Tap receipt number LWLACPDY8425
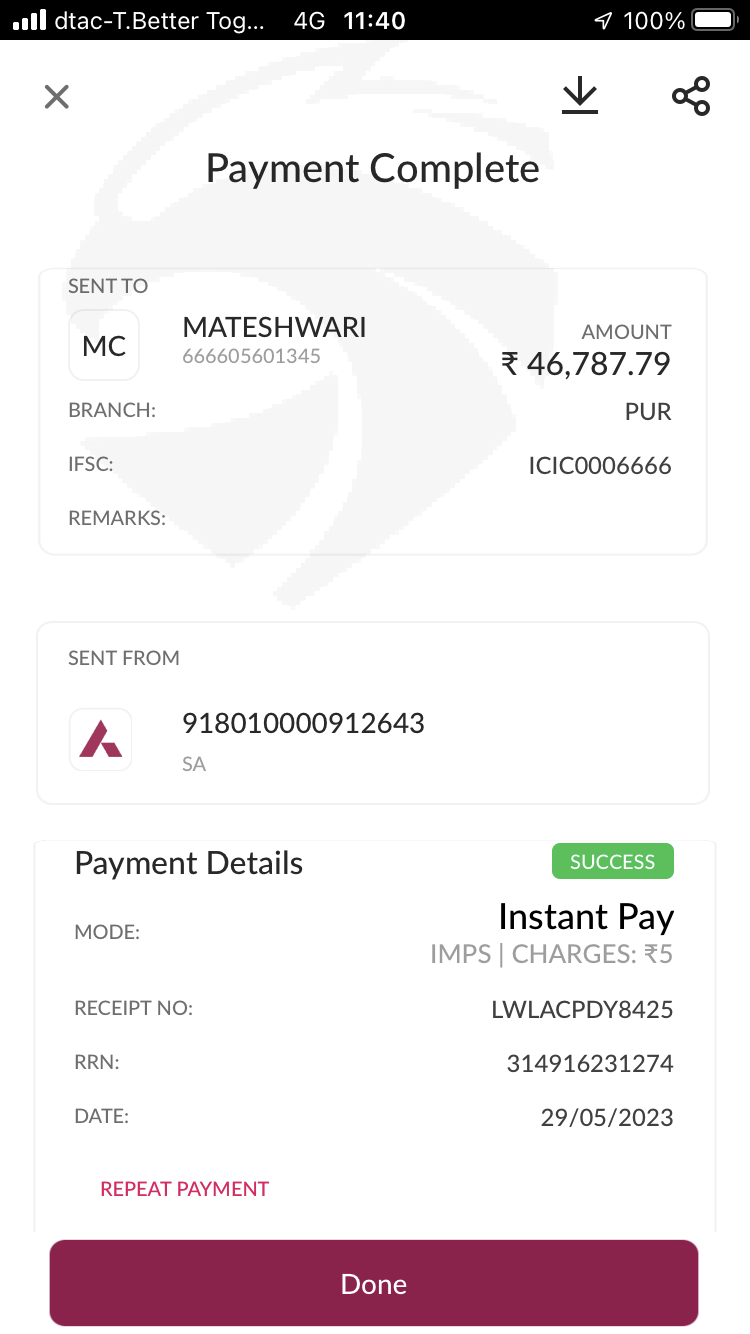This screenshot has height=1334, width=750. (x=582, y=1010)
